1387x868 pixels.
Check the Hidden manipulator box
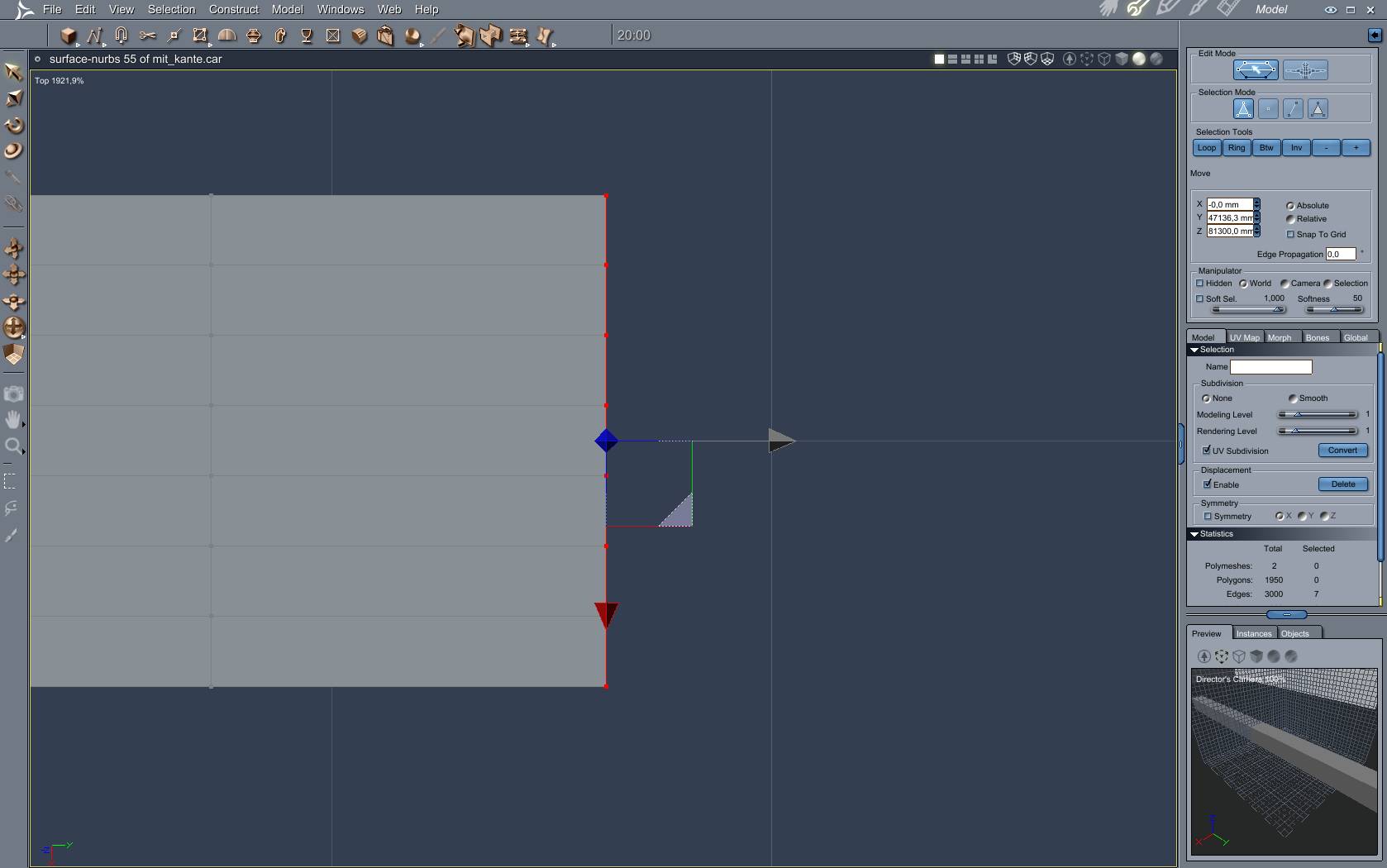(1199, 284)
